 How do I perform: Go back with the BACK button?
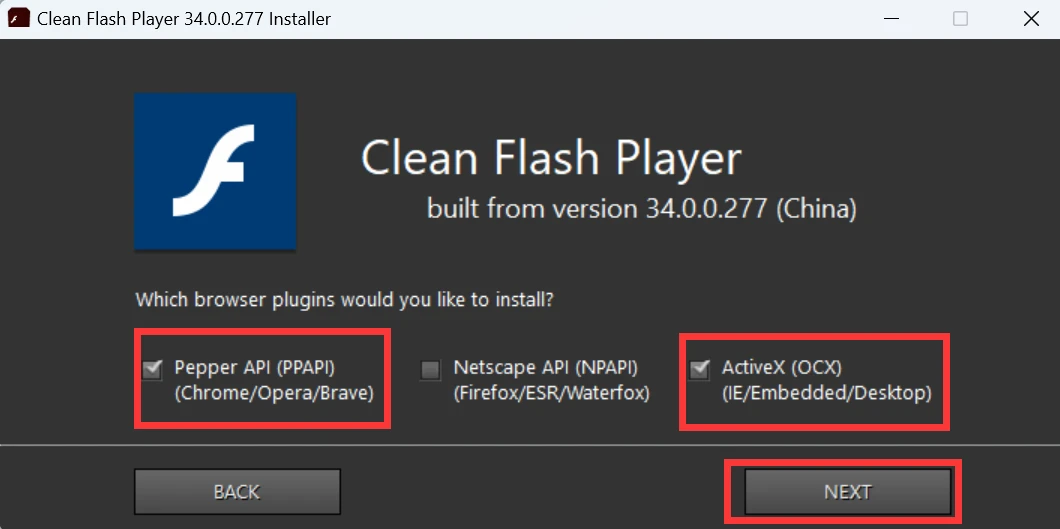point(237,492)
